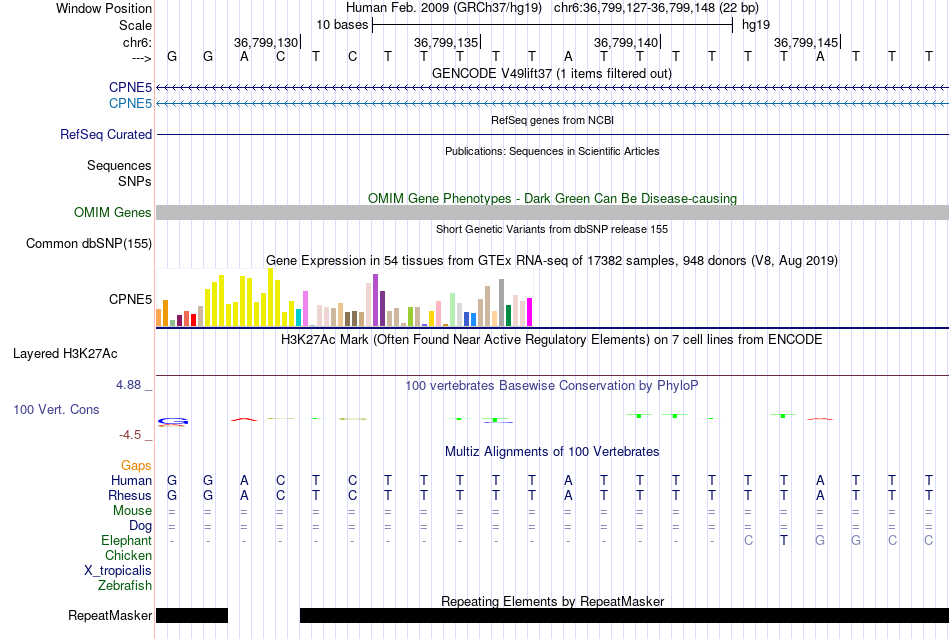Click the strand arrow ---> label

[x=142, y=58]
